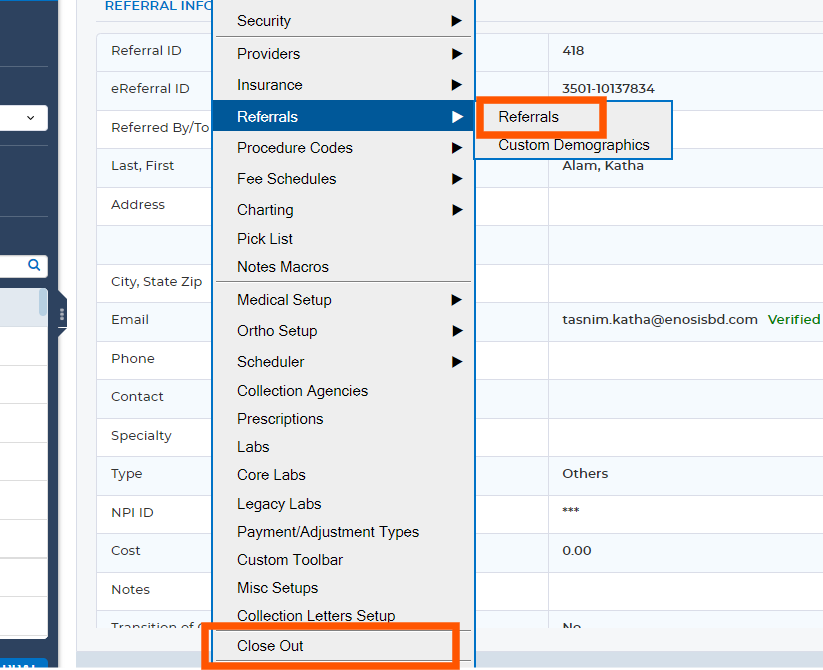This screenshot has height=670, width=823.
Task: Open the Charting submenu
Action: tap(343, 210)
